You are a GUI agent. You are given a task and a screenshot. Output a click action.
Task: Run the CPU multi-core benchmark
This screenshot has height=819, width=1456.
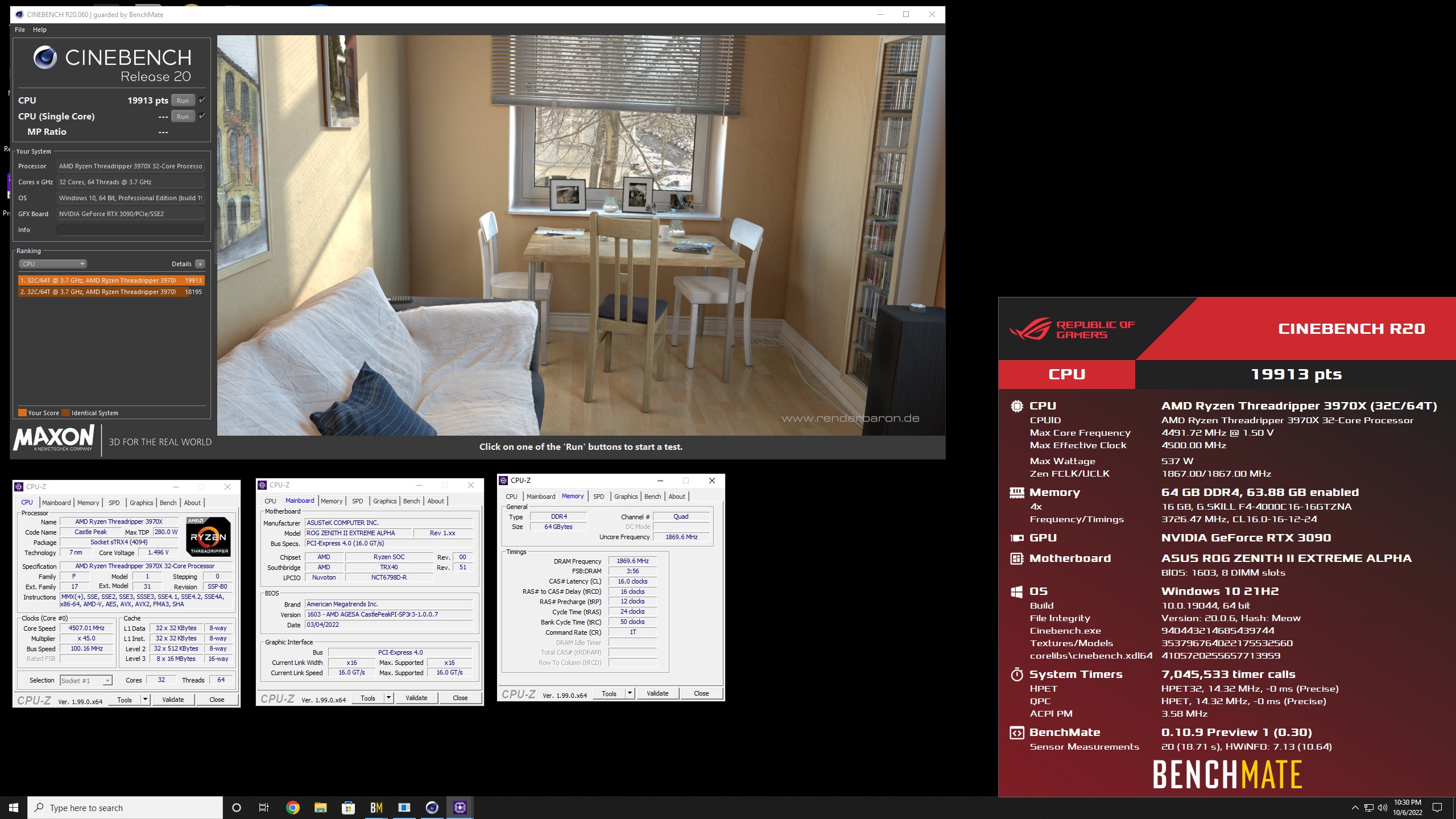pyautogui.click(x=183, y=101)
